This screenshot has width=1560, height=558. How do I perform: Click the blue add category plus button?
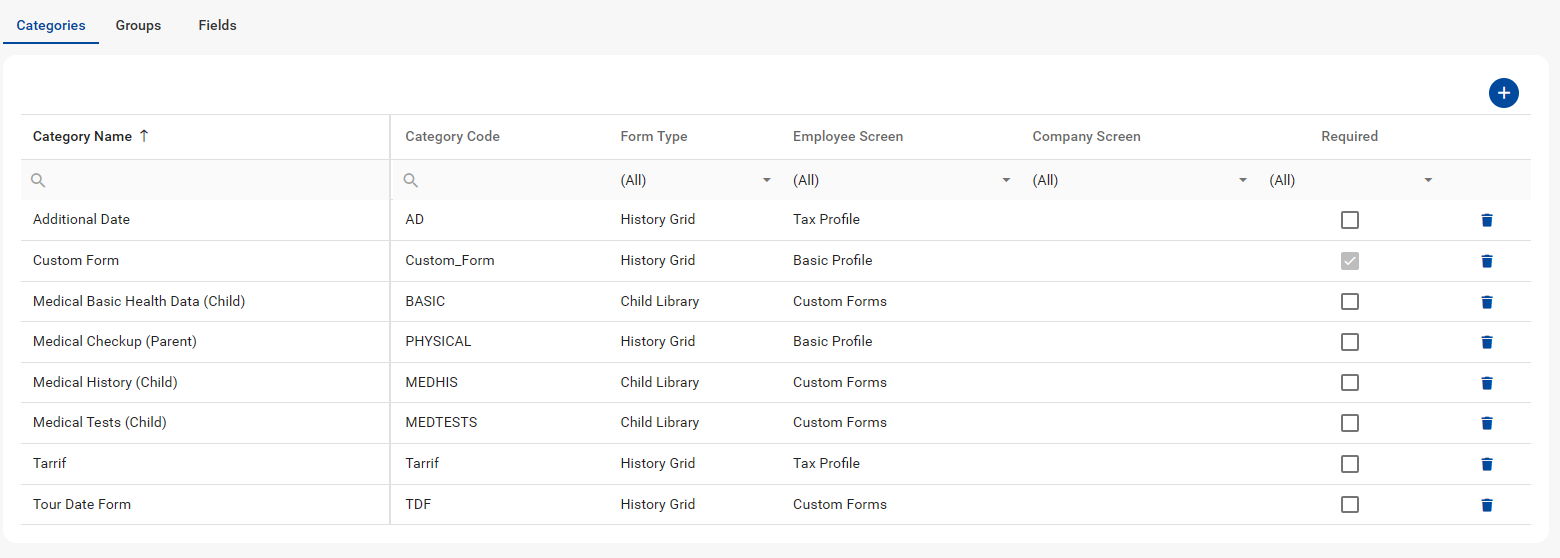tap(1503, 93)
